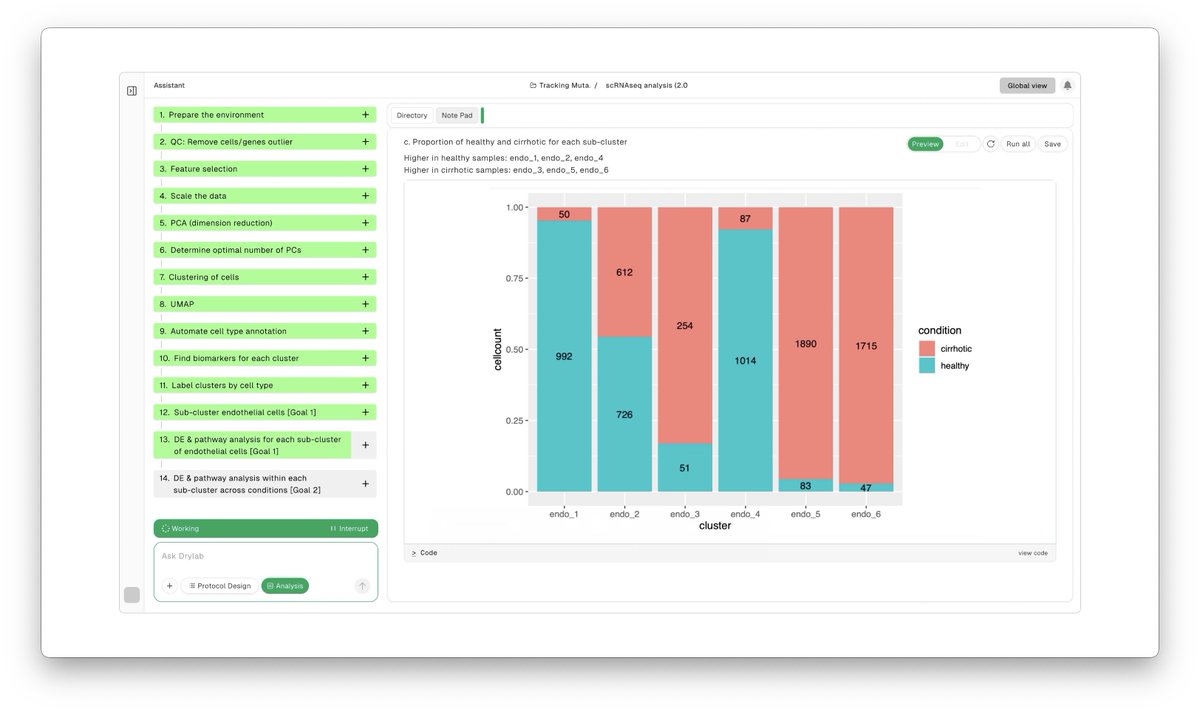Click the gray square icon at sidebar bottom

pos(132,595)
